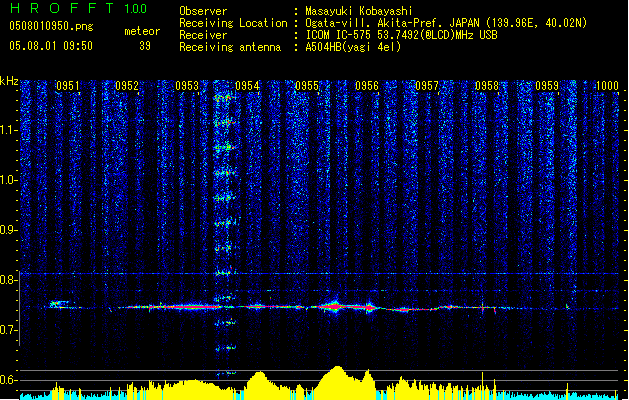Click the 1.1 kHz axis label
This screenshot has width=629, height=400.
click(x=9, y=130)
